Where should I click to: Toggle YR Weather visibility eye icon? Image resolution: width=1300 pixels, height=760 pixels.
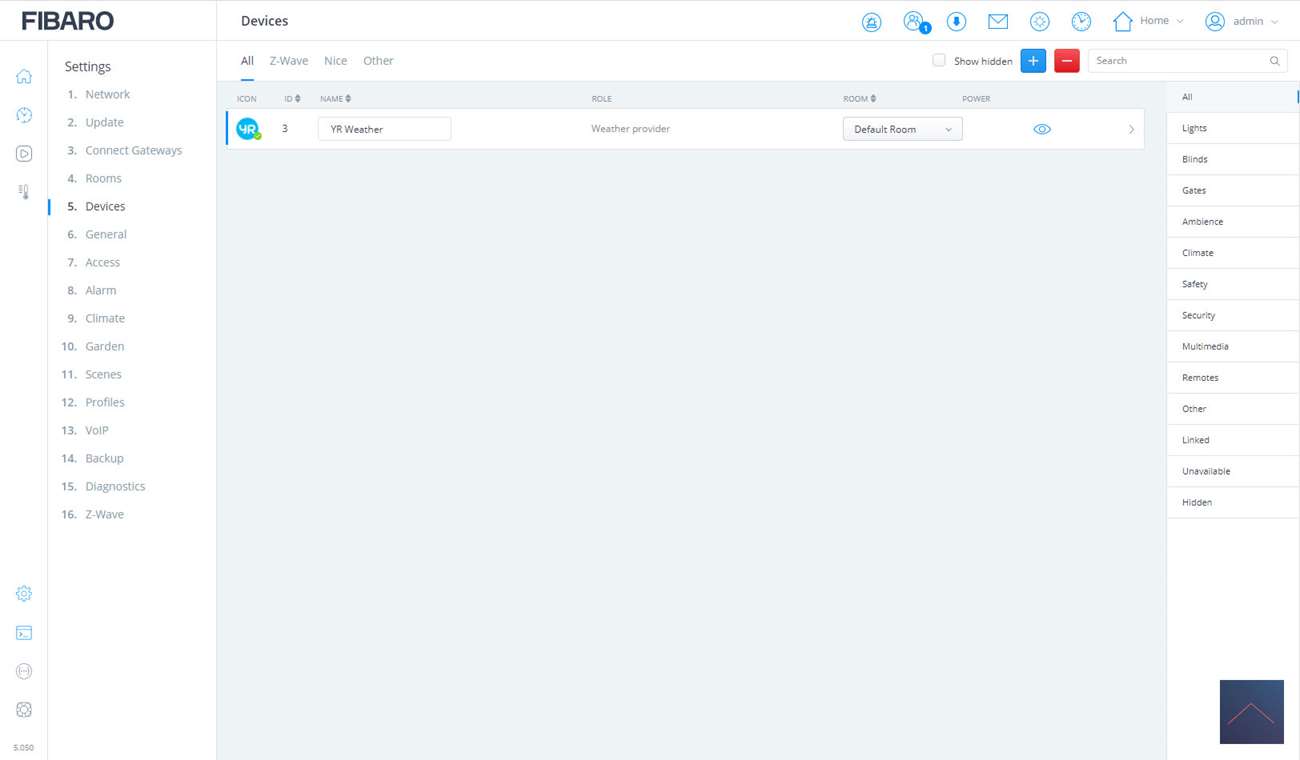[x=1042, y=129]
